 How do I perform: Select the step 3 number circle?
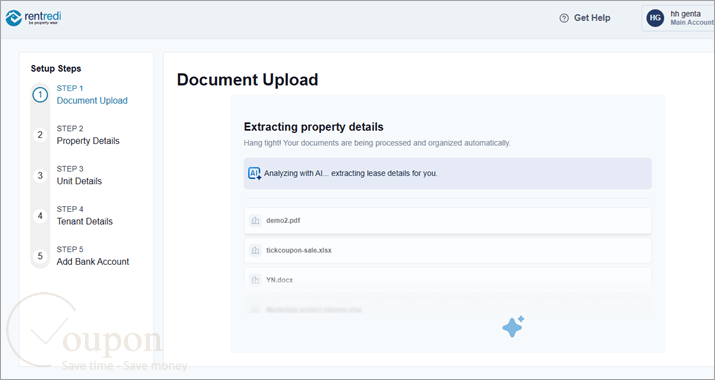(x=40, y=175)
